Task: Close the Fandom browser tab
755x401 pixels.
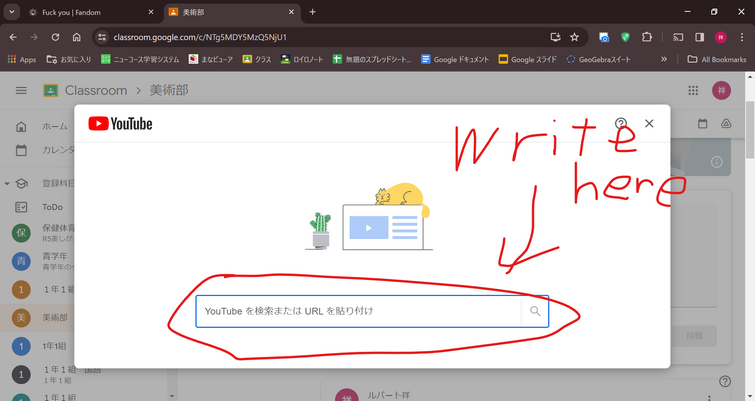Action: (x=151, y=13)
